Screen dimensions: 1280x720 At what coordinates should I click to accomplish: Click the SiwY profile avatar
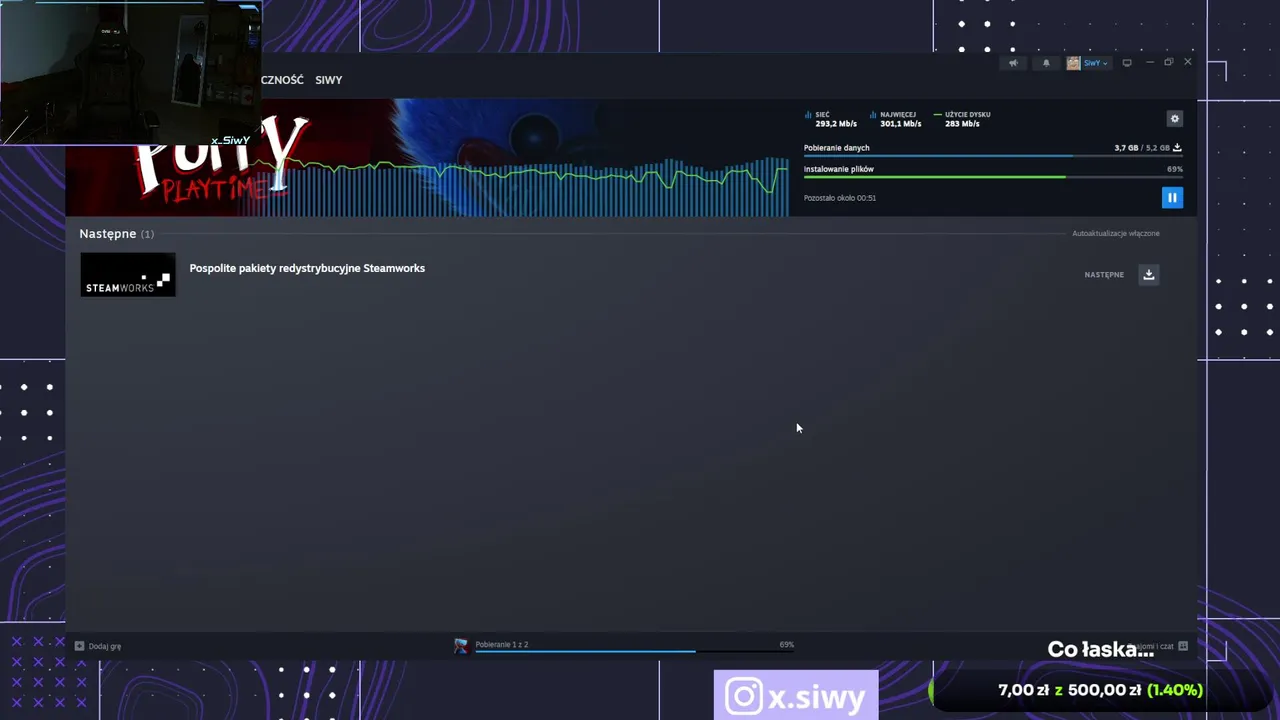click(x=1073, y=63)
